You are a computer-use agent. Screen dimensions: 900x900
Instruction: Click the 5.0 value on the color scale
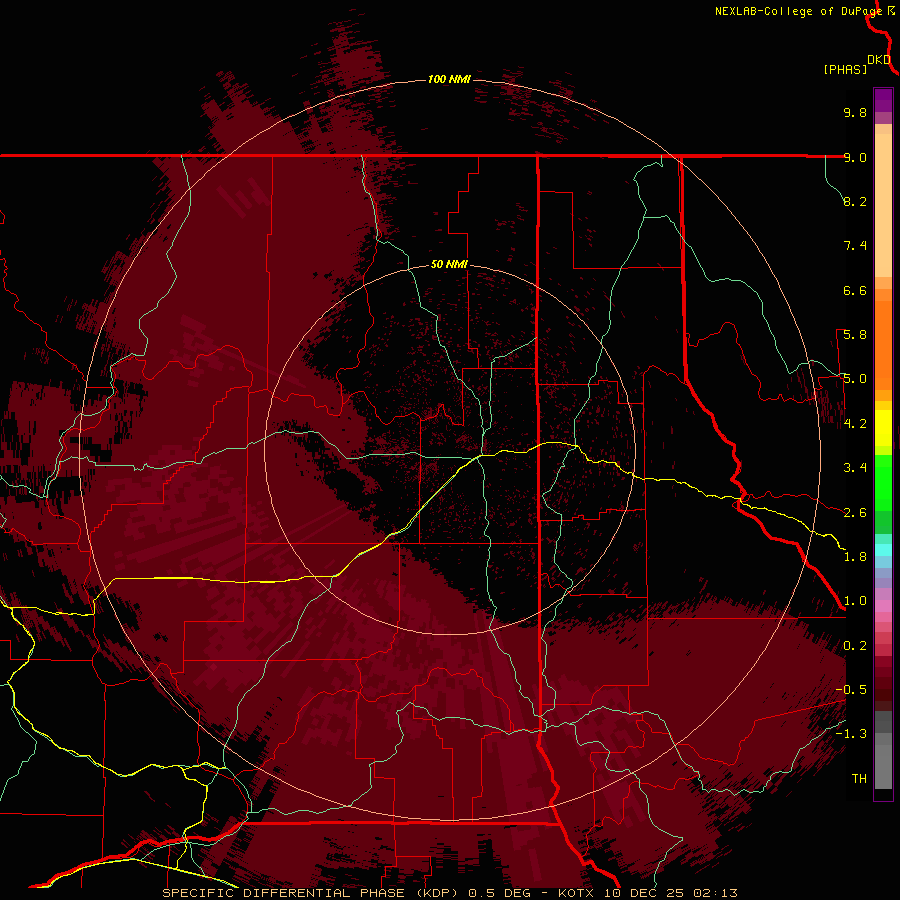[x=855, y=379]
